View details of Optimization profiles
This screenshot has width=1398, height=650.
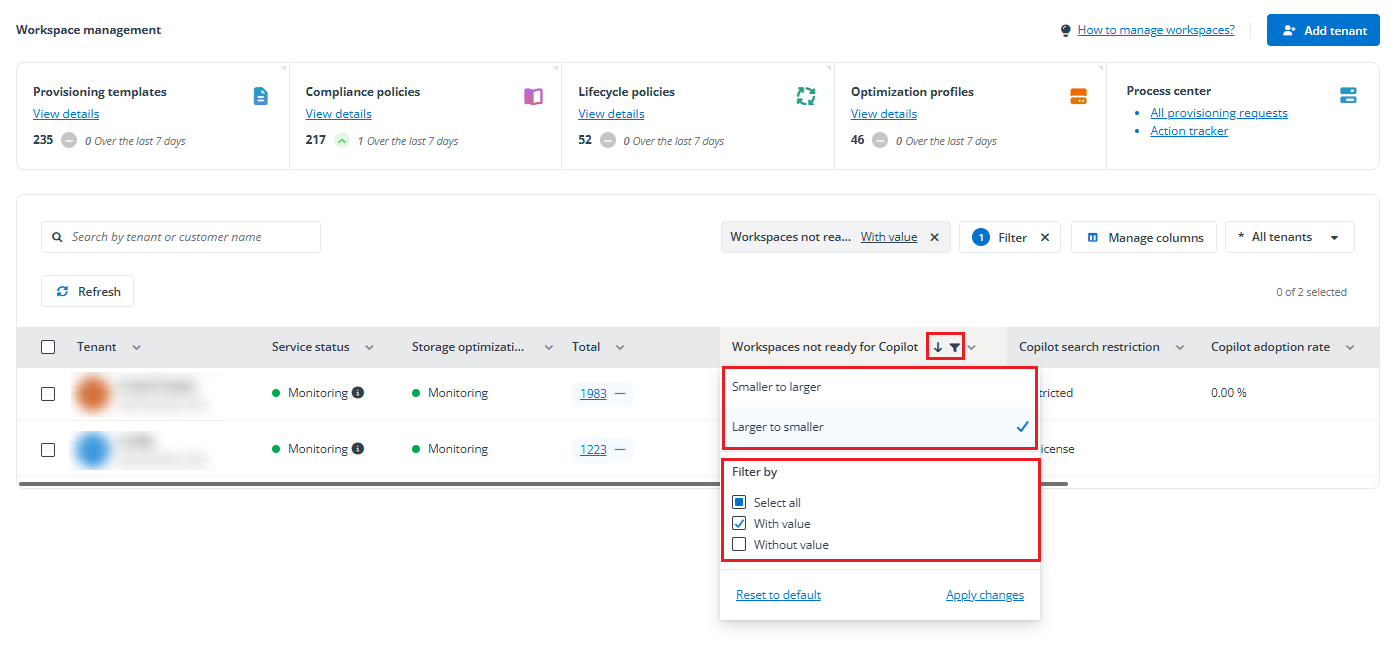point(884,114)
